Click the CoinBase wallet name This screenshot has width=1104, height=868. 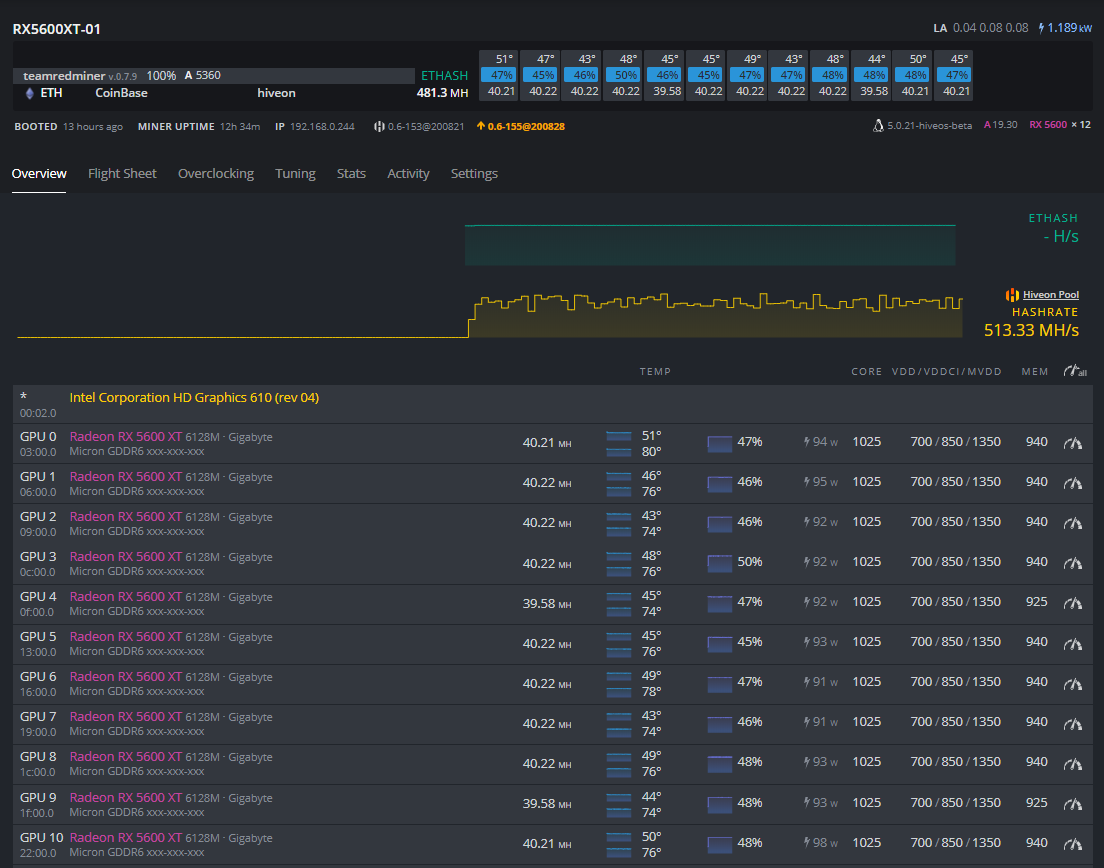pyautogui.click(x=121, y=93)
